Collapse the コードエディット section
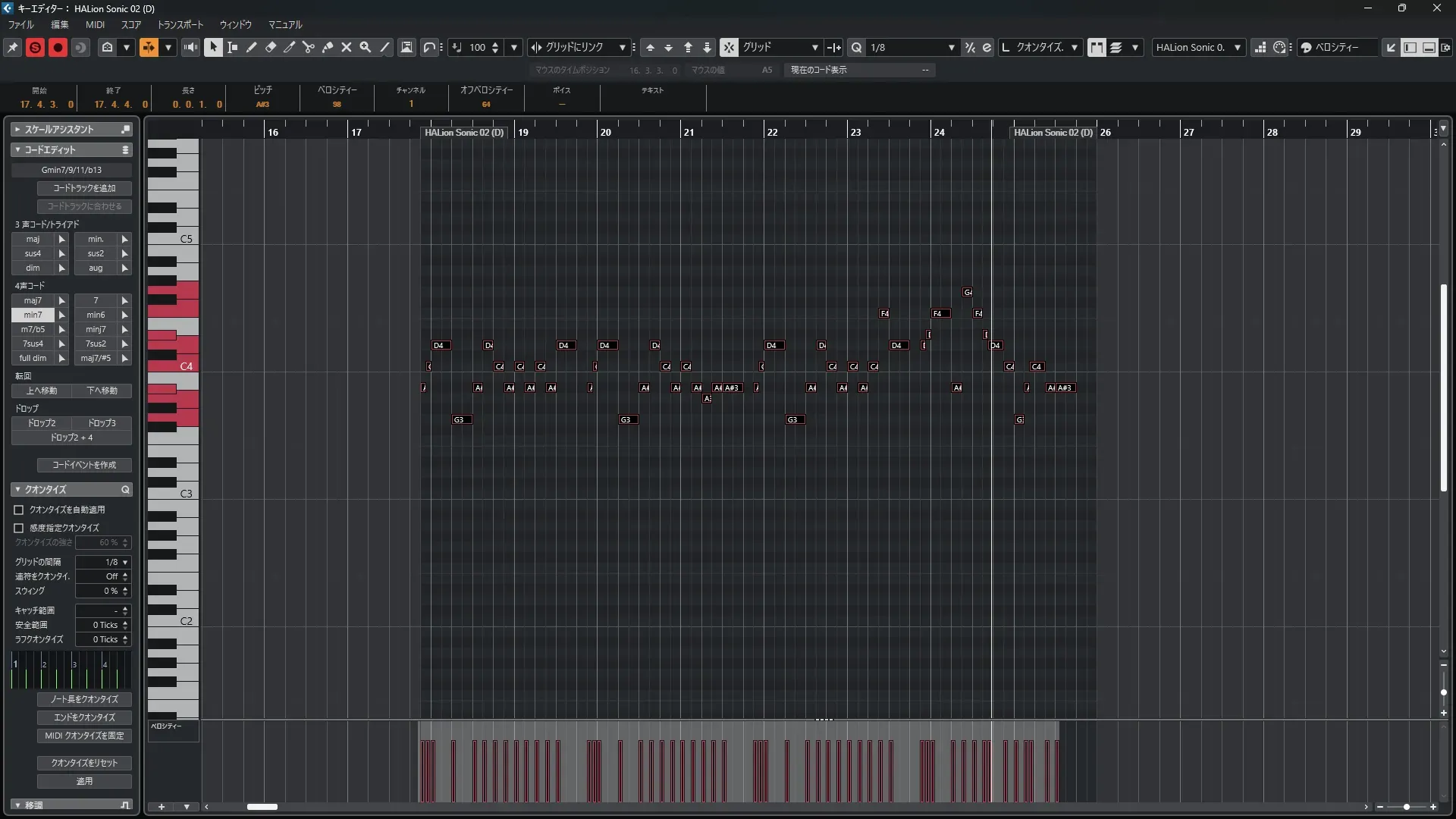Viewport: 1456px width, 819px height. point(17,150)
